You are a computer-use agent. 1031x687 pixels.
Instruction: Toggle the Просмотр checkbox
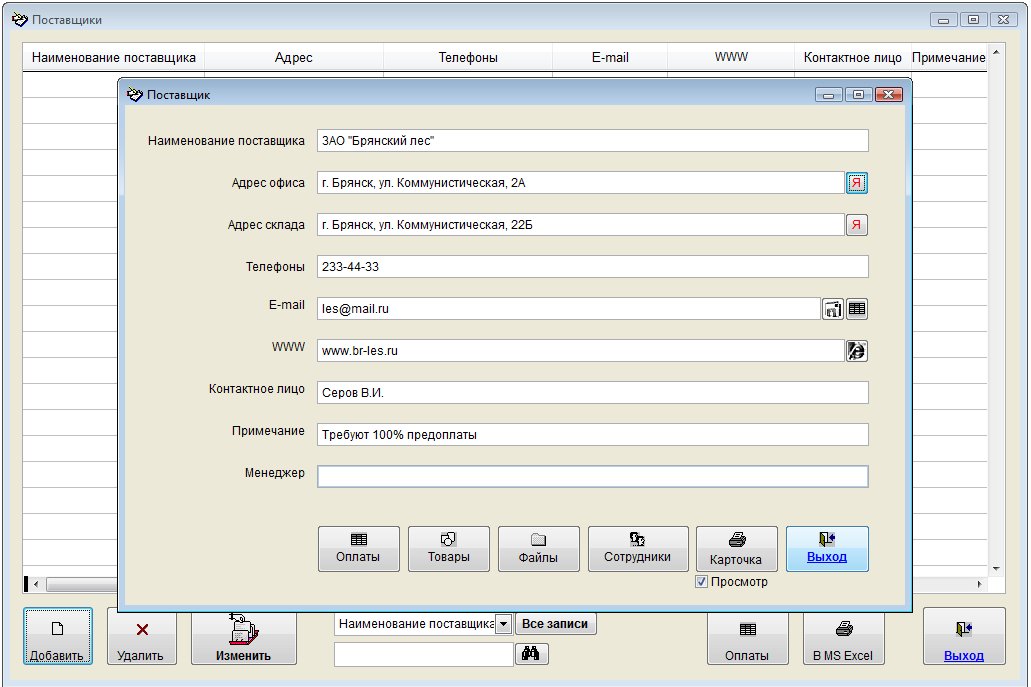702,582
